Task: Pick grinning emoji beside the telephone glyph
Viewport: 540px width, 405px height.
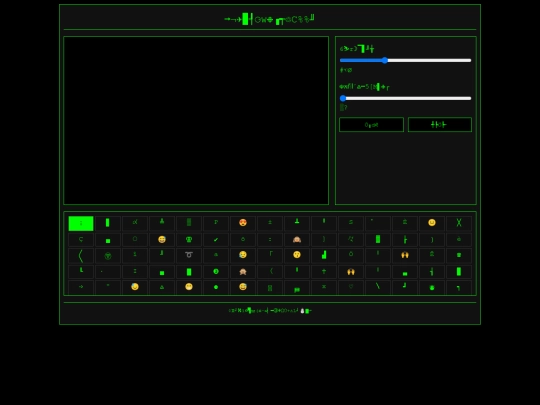Action: [x=162, y=239]
